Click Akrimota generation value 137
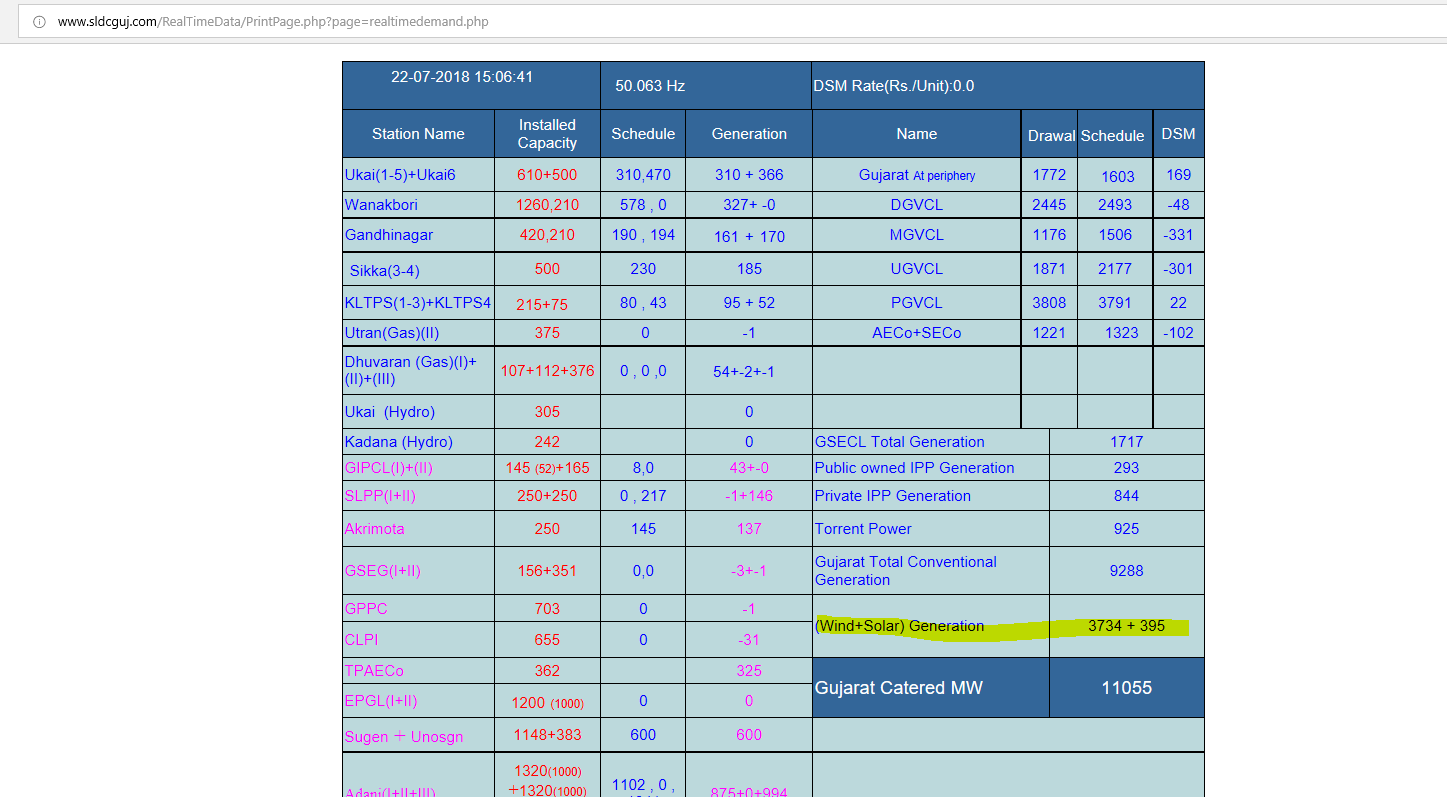1447x797 pixels. (x=749, y=529)
